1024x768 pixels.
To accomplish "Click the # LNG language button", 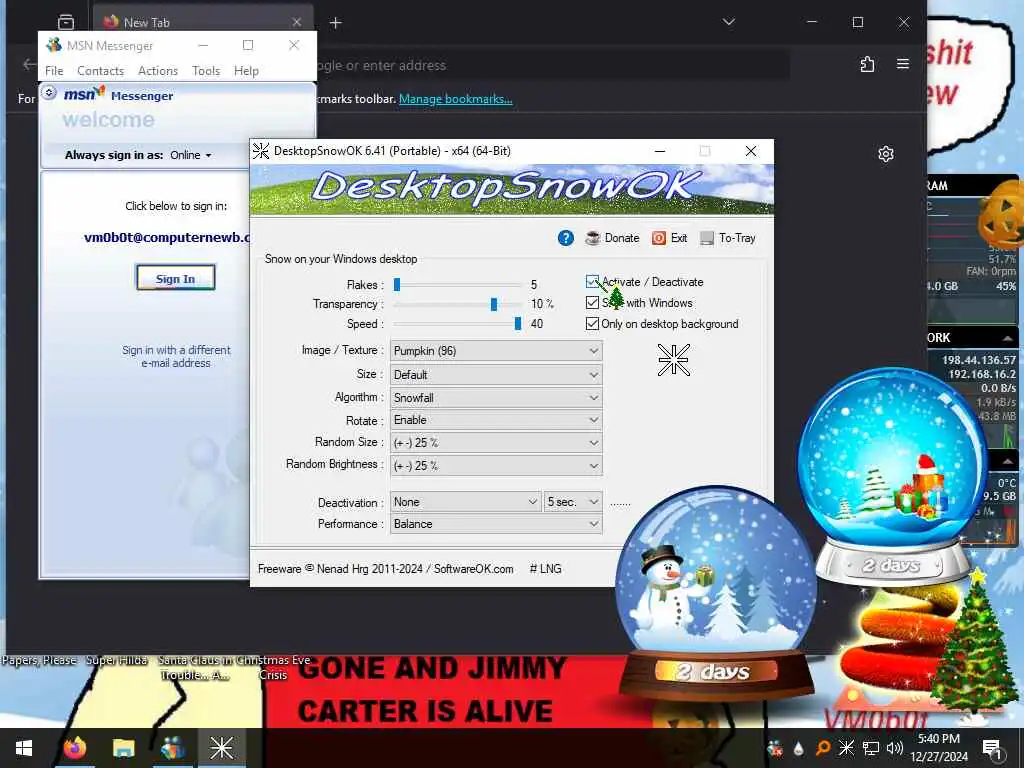I will tap(545, 569).
